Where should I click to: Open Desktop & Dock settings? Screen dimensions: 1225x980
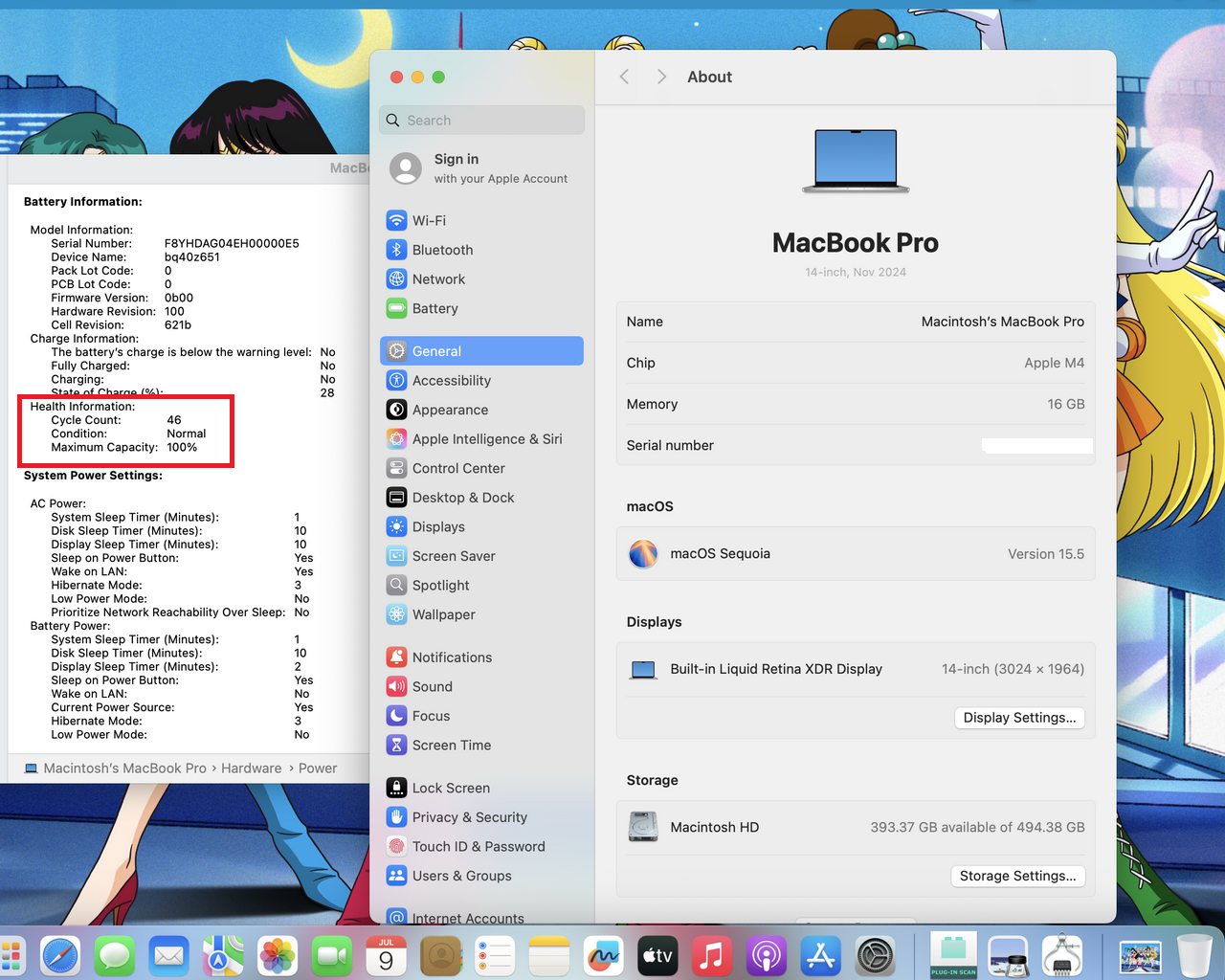[x=481, y=498]
